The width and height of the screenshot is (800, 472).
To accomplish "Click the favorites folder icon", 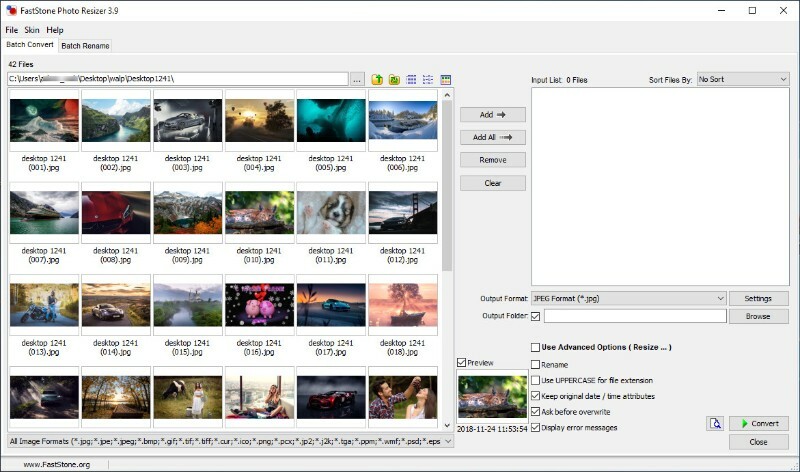I will [x=394, y=79].
